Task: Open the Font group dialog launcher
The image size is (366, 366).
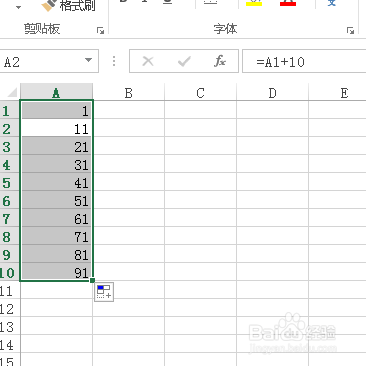Action: pos(350,31)
